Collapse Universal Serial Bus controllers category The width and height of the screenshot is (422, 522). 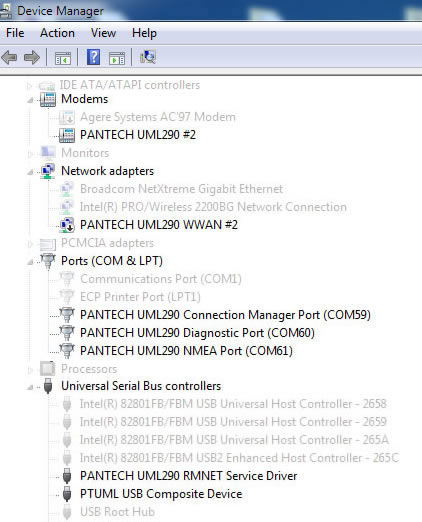point(30,387)
